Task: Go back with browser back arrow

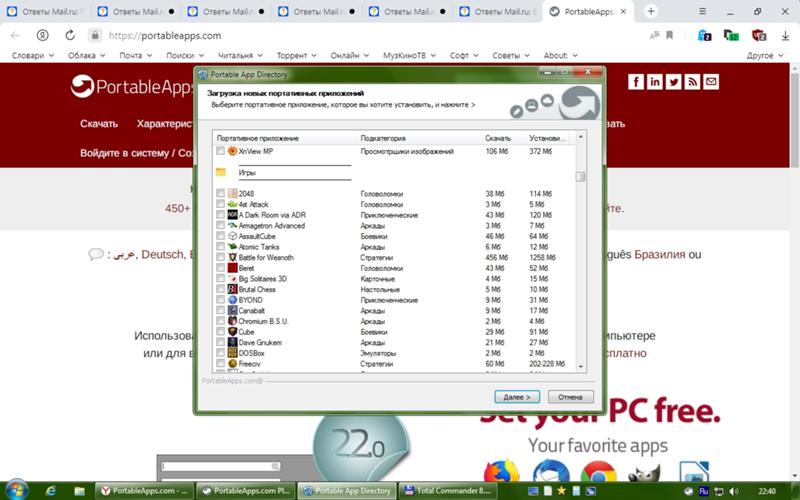Action: point(15,35)
